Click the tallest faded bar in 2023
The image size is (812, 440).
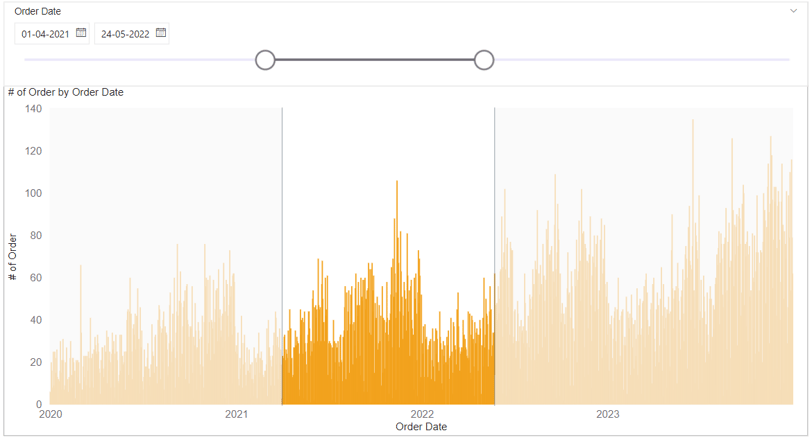tap(693, 262)
